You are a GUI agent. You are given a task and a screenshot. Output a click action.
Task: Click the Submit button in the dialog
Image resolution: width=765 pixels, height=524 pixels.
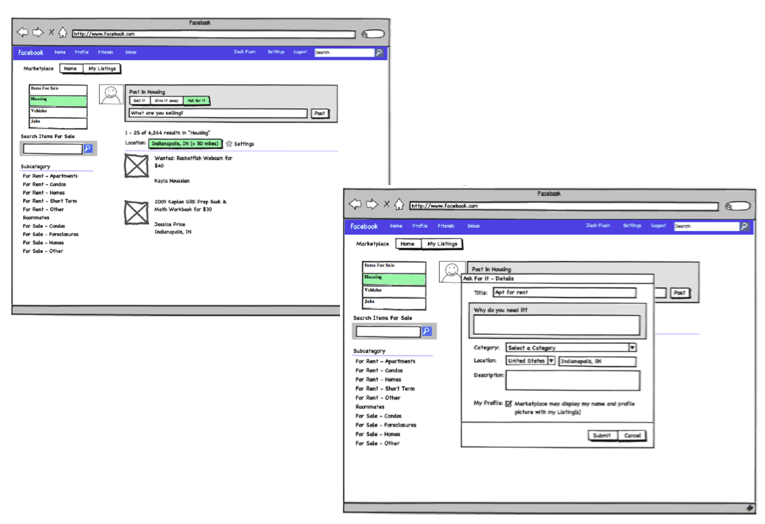point(603,435)
